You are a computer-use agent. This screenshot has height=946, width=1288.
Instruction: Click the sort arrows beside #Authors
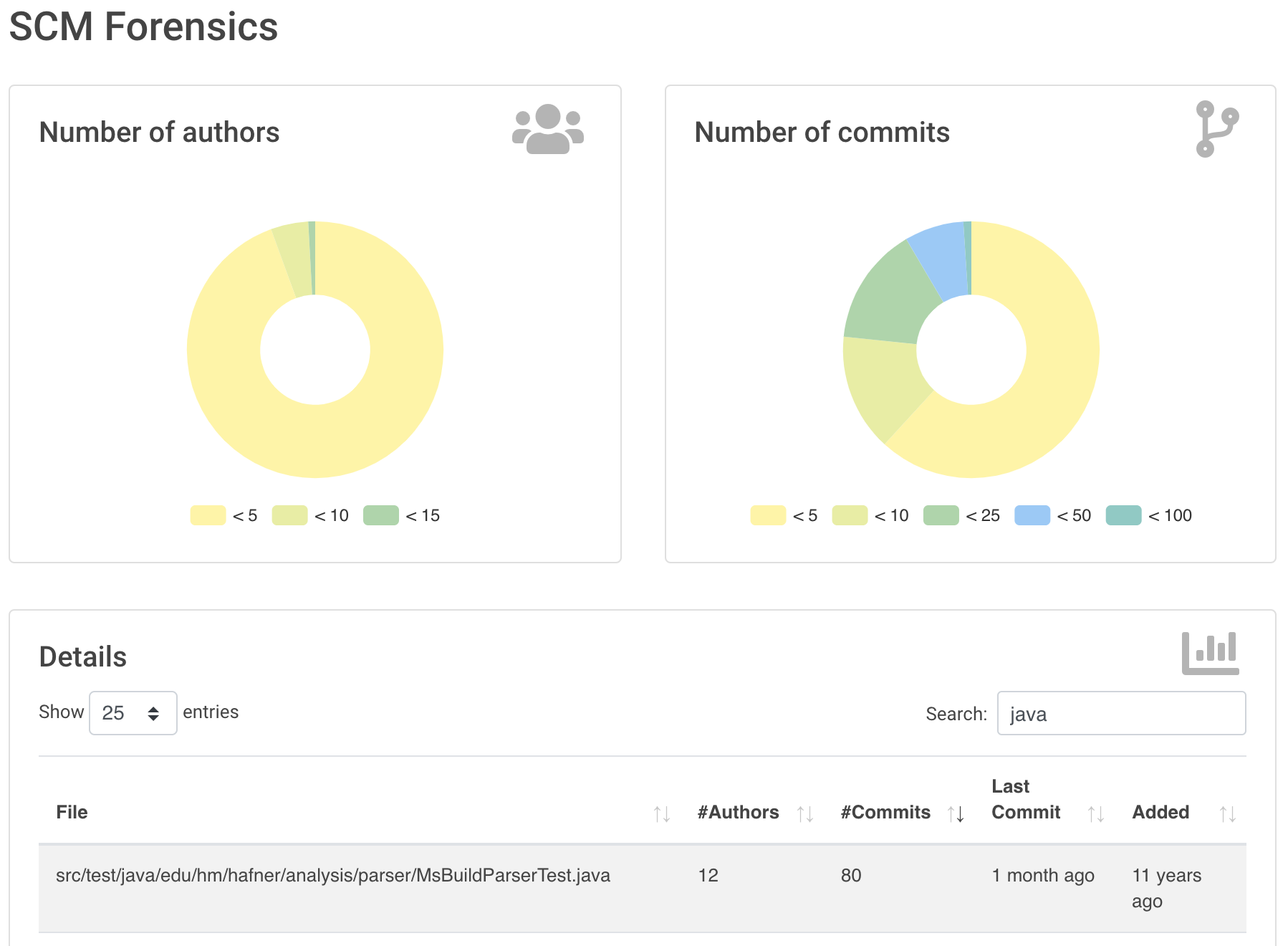click(x=805, y=812)
